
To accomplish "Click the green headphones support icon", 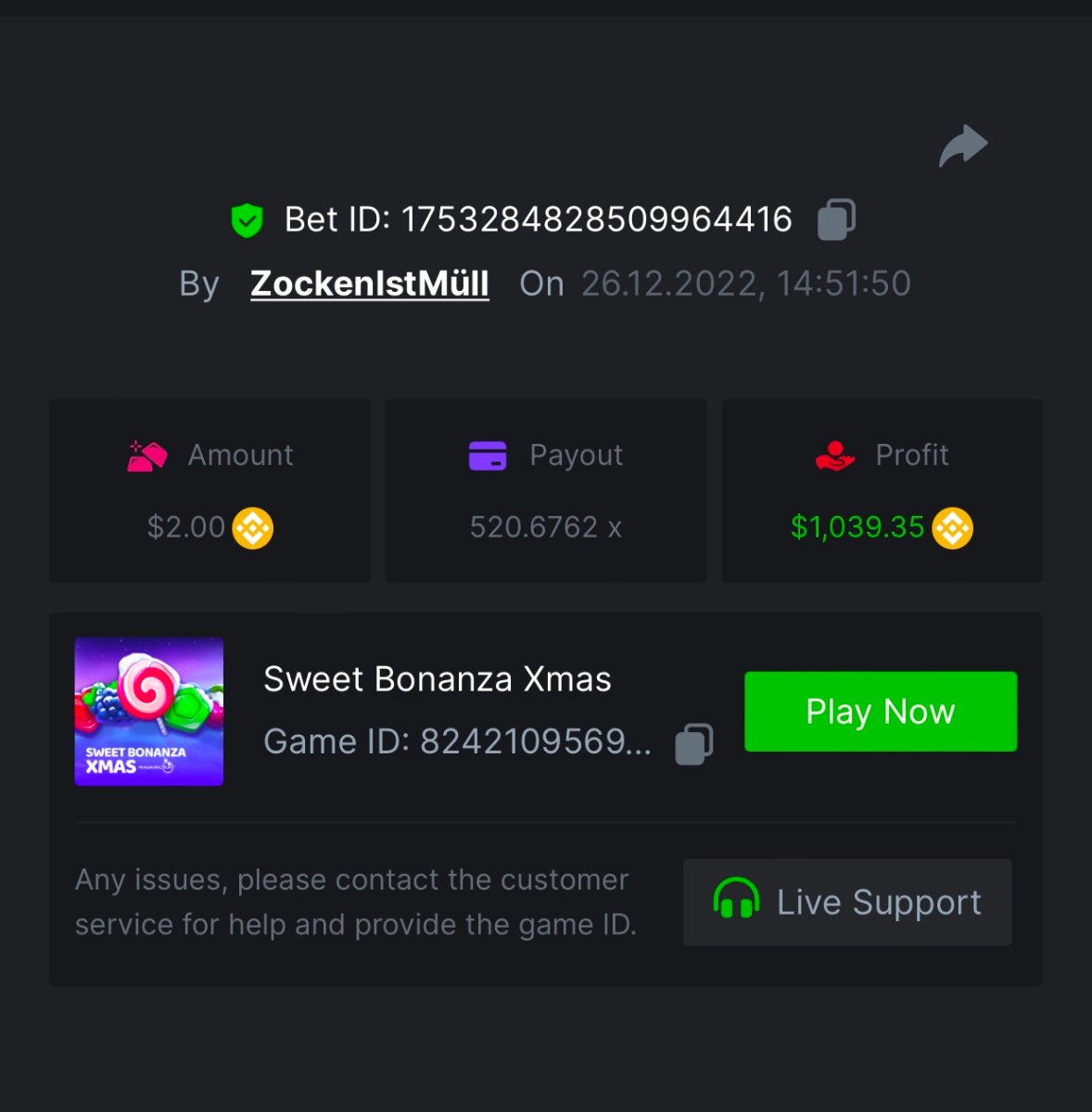I will [x=736, y=901].
